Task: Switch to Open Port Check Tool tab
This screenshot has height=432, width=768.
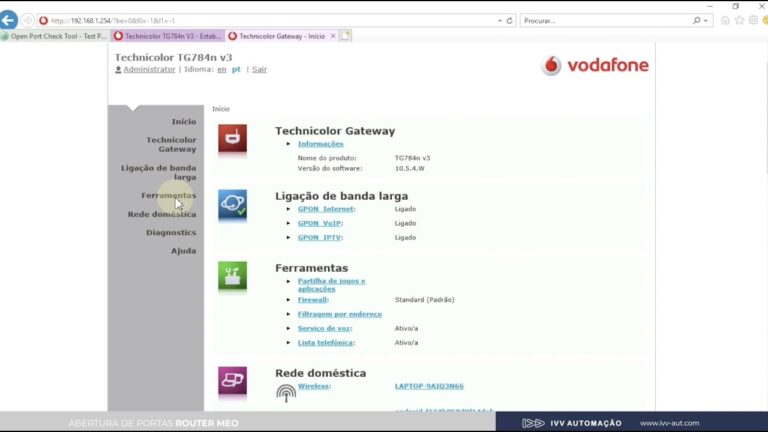Action: click(x=54, y=36)
